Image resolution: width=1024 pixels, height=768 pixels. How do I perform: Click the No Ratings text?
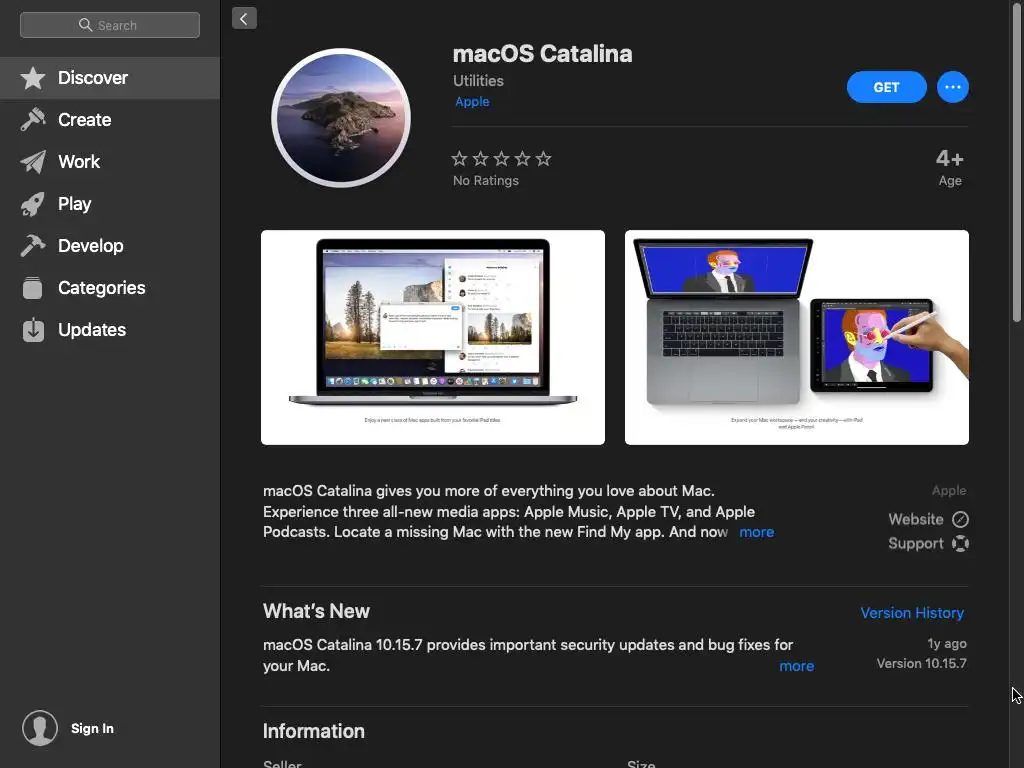[486, 181]
